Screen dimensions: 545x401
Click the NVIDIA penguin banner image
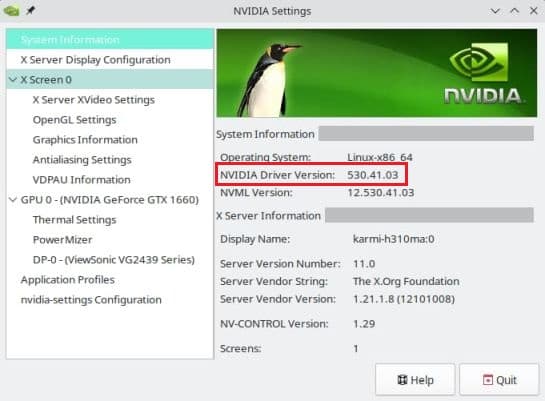377,73
